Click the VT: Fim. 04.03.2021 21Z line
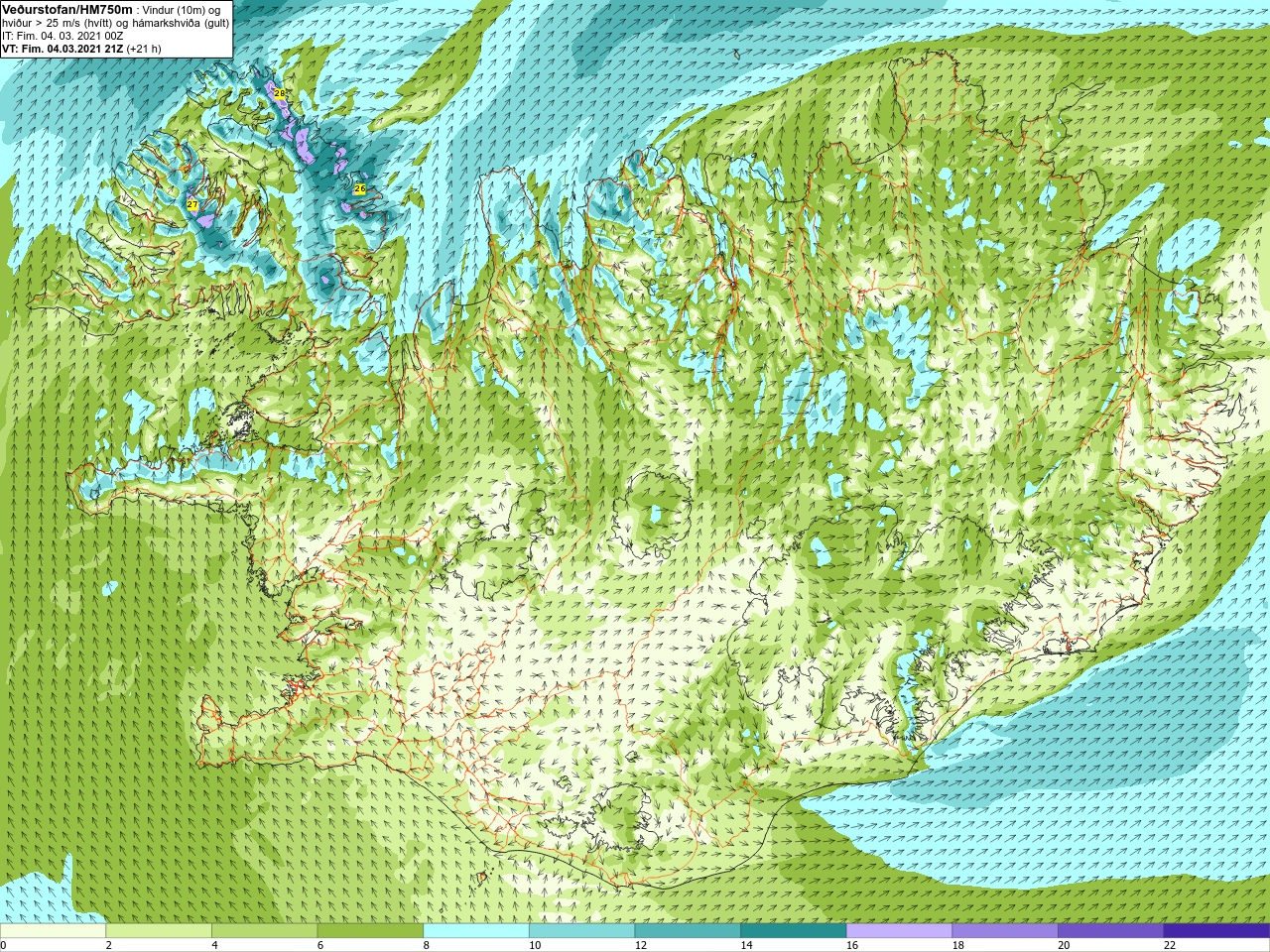1270x952 pixels. (81, 49)
